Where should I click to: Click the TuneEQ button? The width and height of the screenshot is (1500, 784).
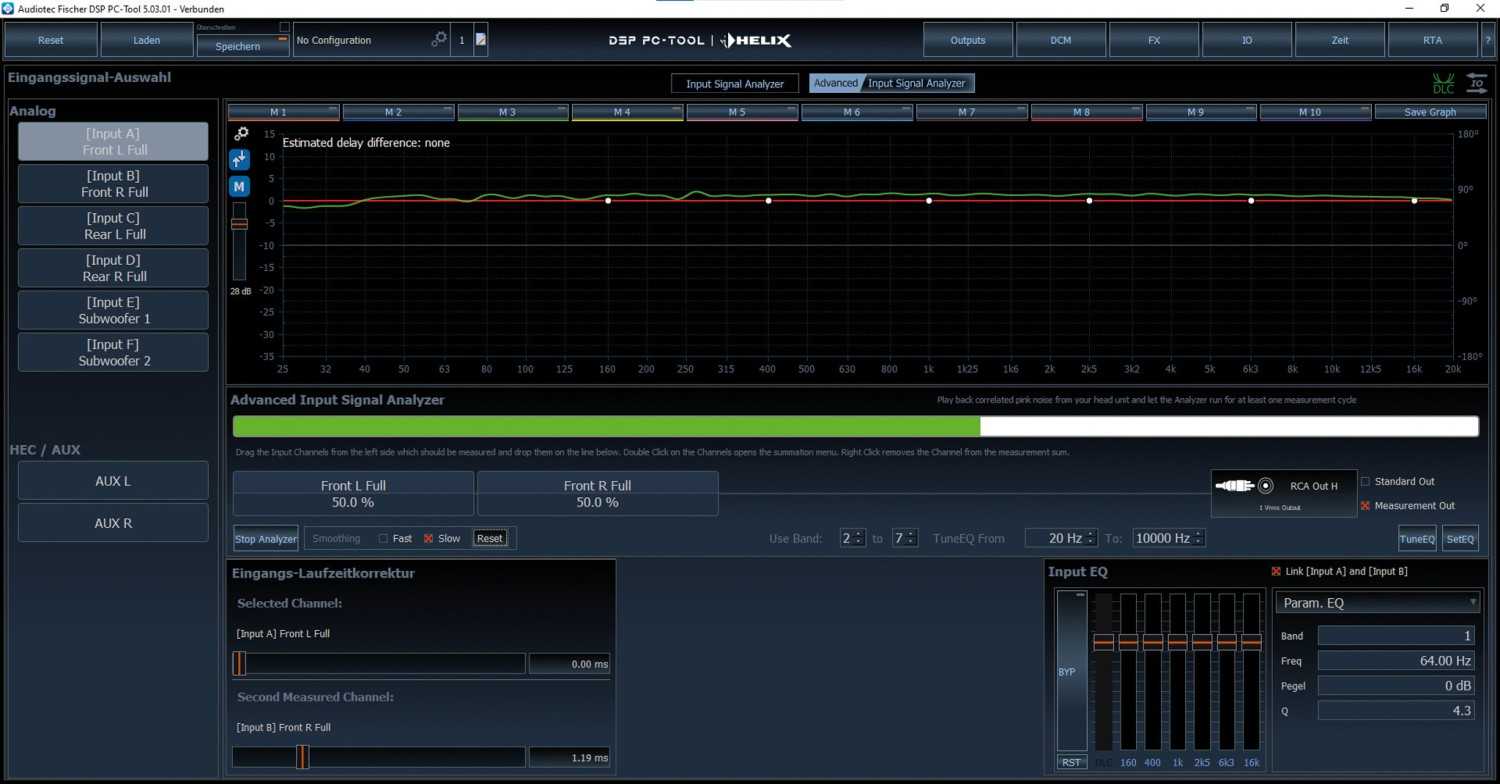tap(1417, 539)
